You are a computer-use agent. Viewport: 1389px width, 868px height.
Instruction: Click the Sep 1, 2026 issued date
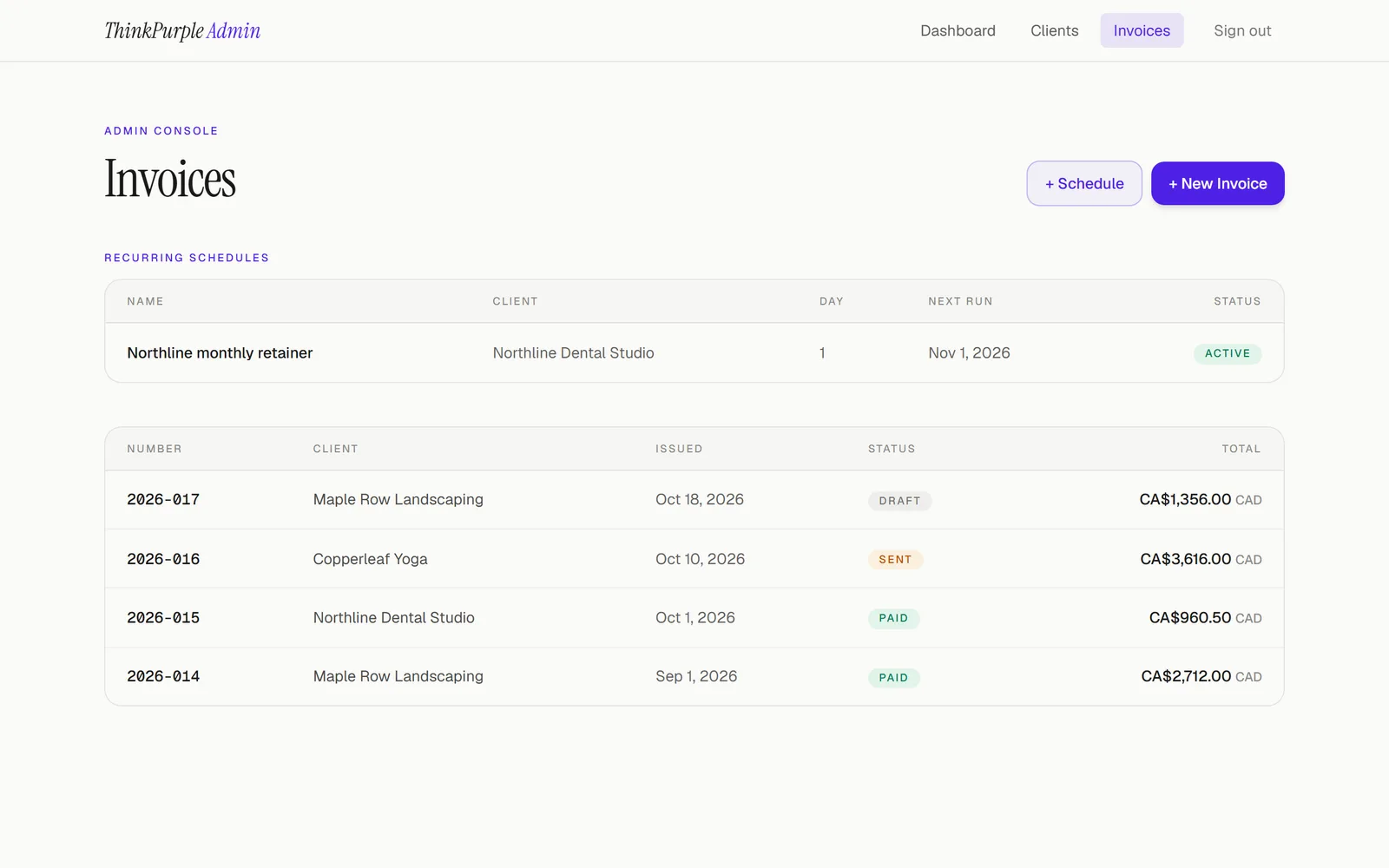tap(696, 676)
